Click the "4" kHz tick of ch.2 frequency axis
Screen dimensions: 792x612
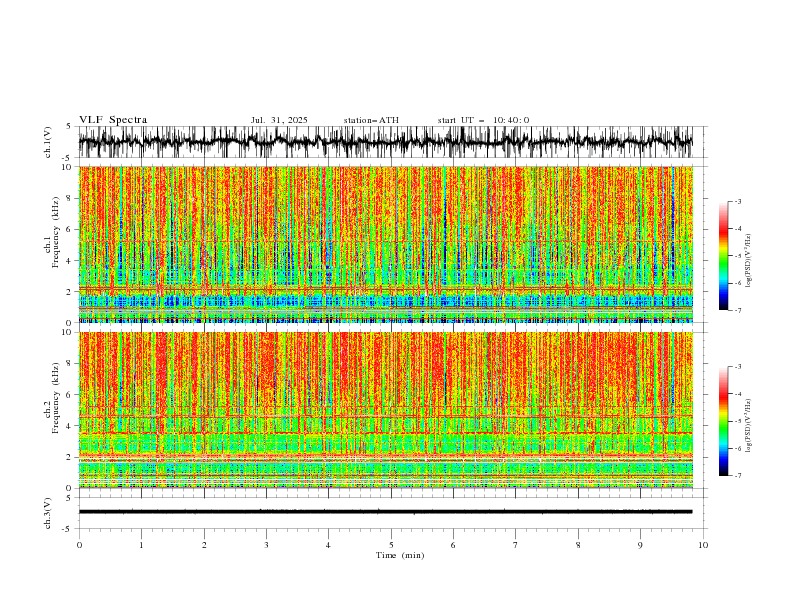70,426
